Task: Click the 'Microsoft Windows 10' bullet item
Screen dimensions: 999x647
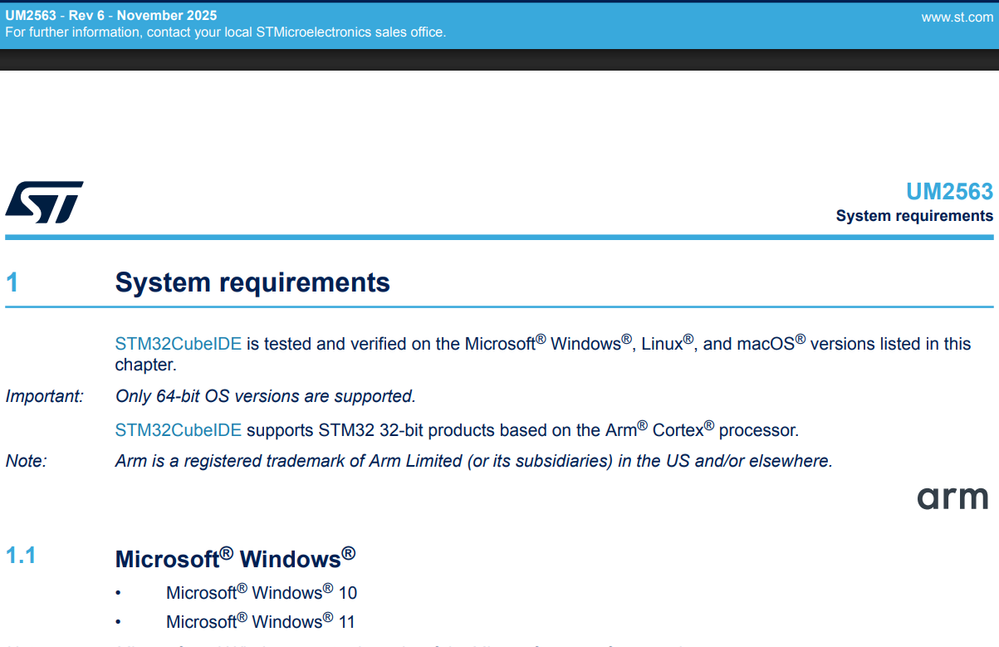Action: point(261,592)
